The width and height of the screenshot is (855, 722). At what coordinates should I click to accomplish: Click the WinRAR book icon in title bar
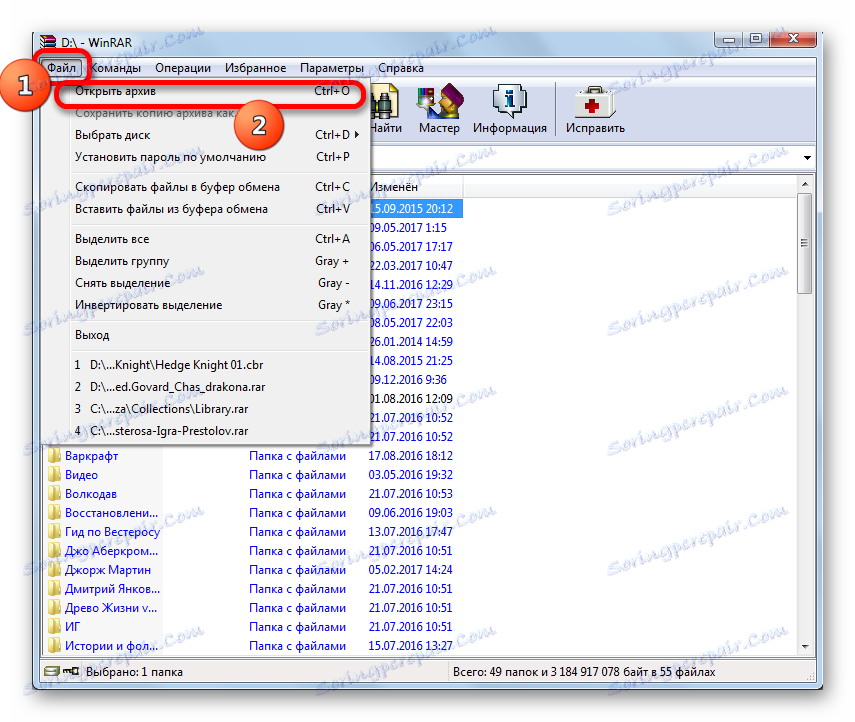(47, 41)
